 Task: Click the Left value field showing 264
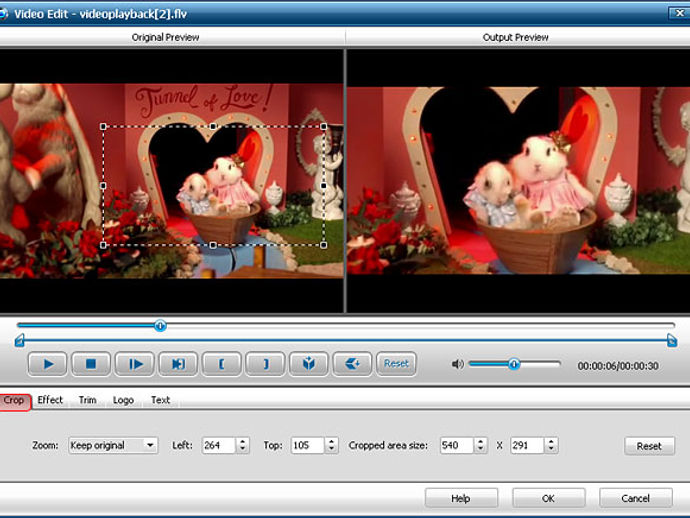[219, 445]
